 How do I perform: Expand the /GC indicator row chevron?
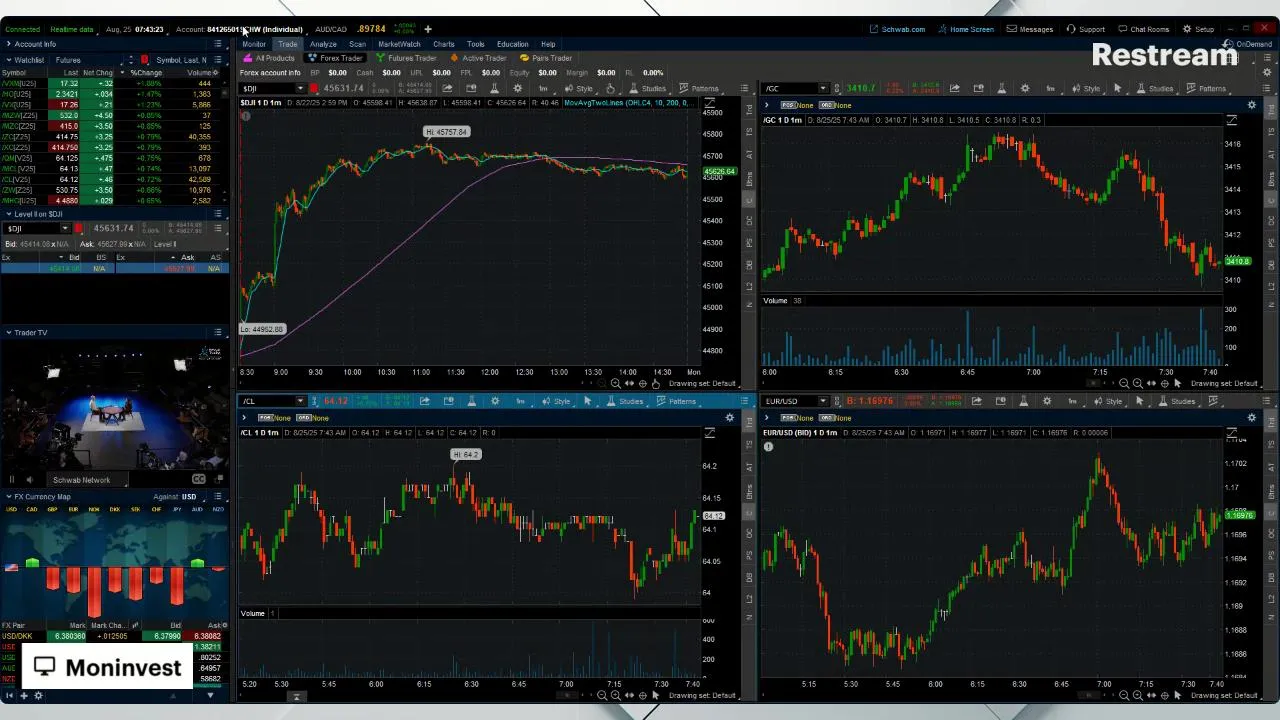(767, 105)
